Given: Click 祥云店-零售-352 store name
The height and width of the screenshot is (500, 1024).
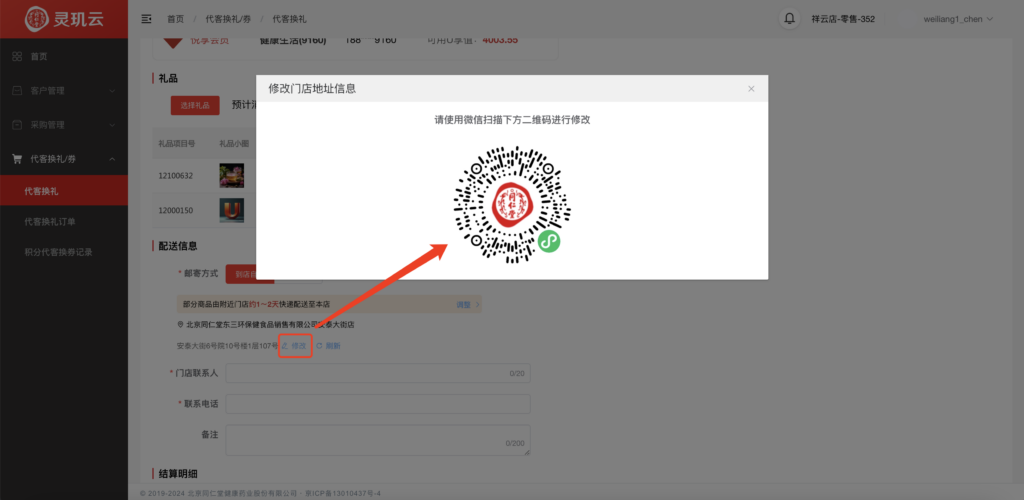Looking at the screenshot, I should coord(843,19).
